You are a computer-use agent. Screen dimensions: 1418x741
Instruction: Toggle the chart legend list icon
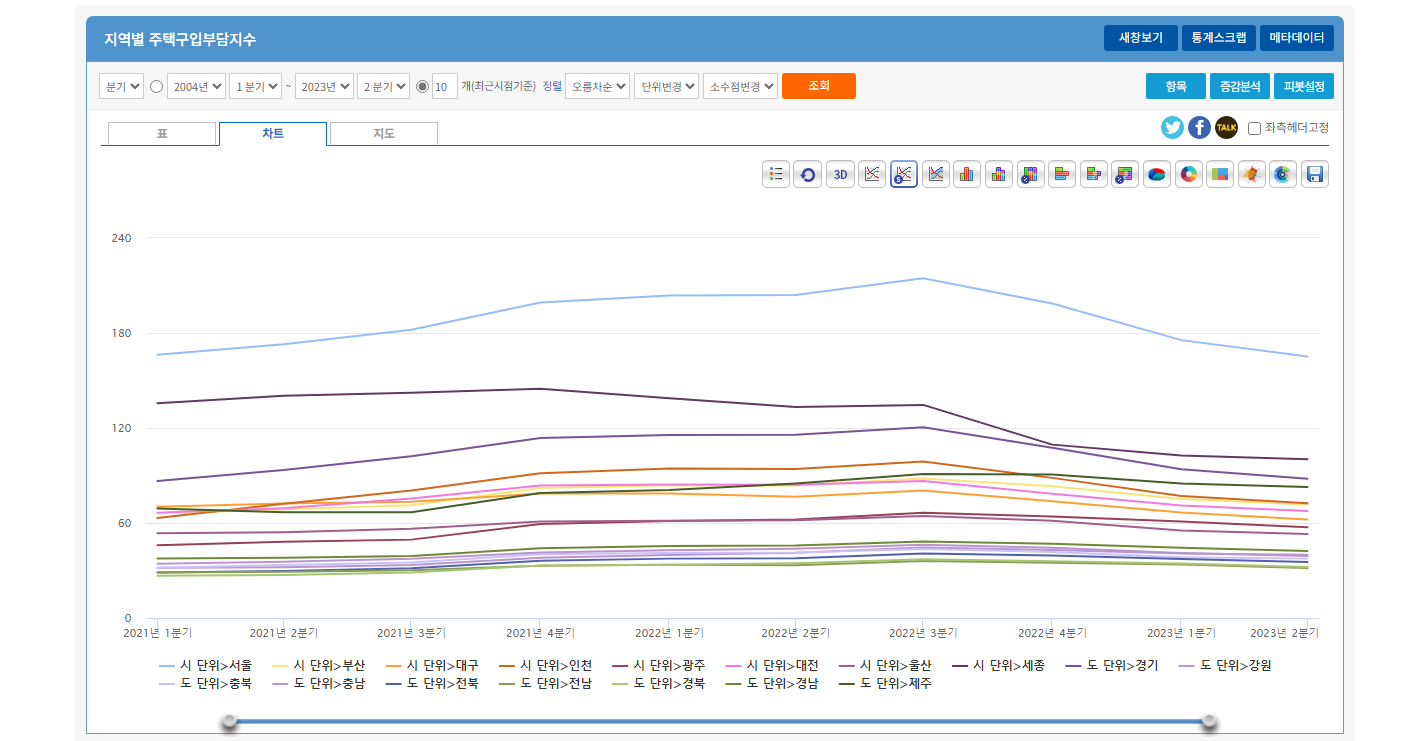point(776,174)
